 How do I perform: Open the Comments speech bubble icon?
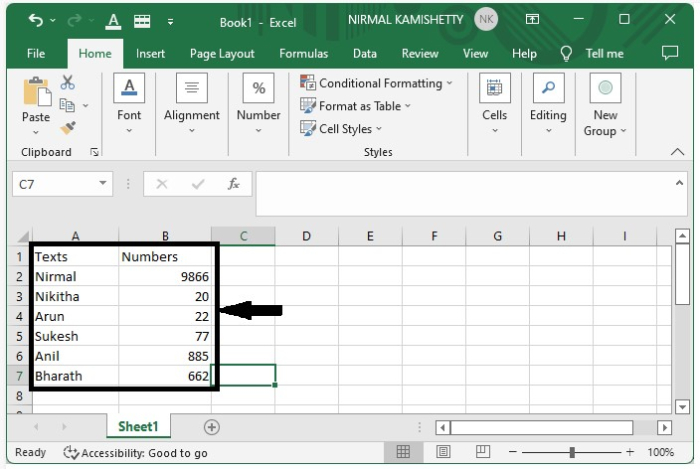pos(670,53)
